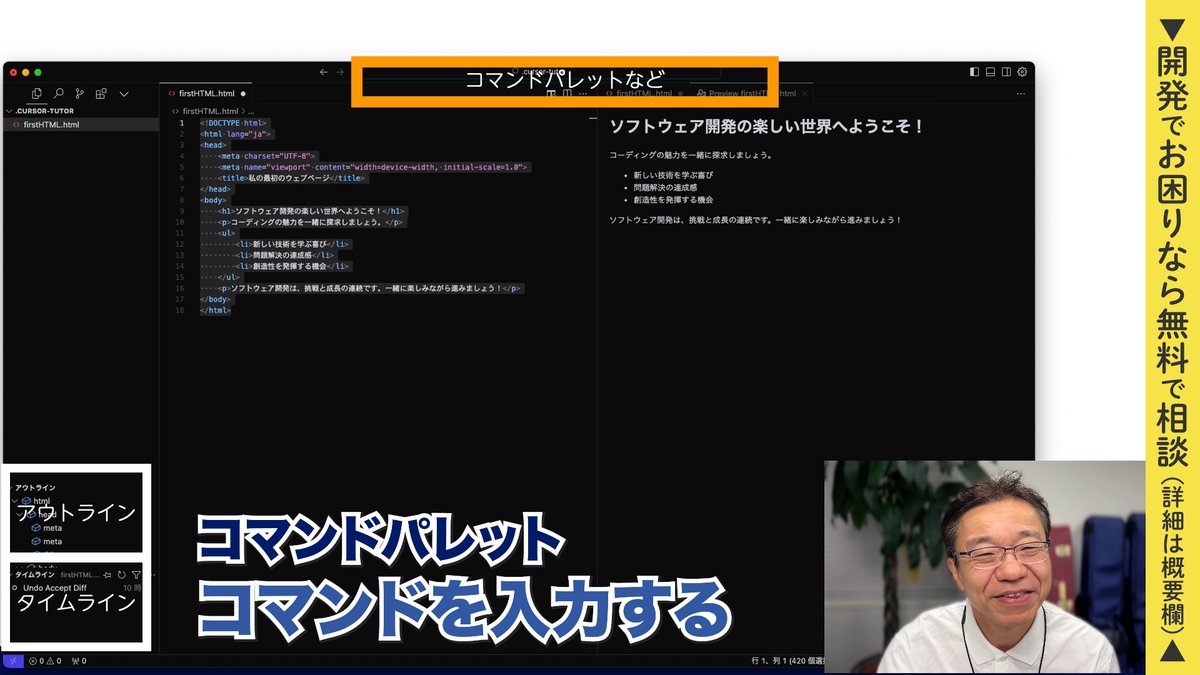Pin the current timeline icon
The height and width of the screenshot is (675, 1200).
(107, 575)
